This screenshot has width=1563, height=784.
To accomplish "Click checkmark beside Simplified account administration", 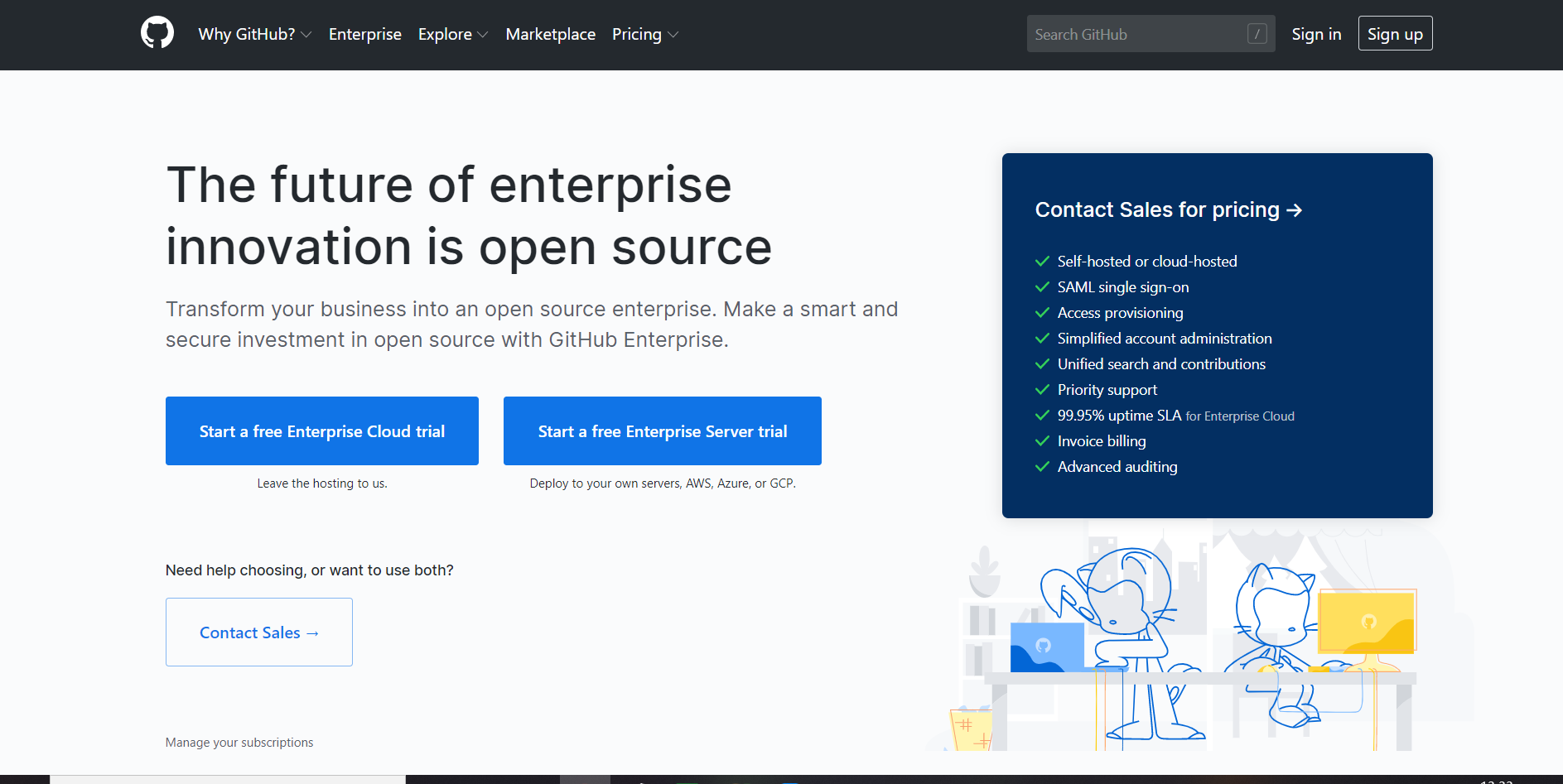I will click(1043, 339).
